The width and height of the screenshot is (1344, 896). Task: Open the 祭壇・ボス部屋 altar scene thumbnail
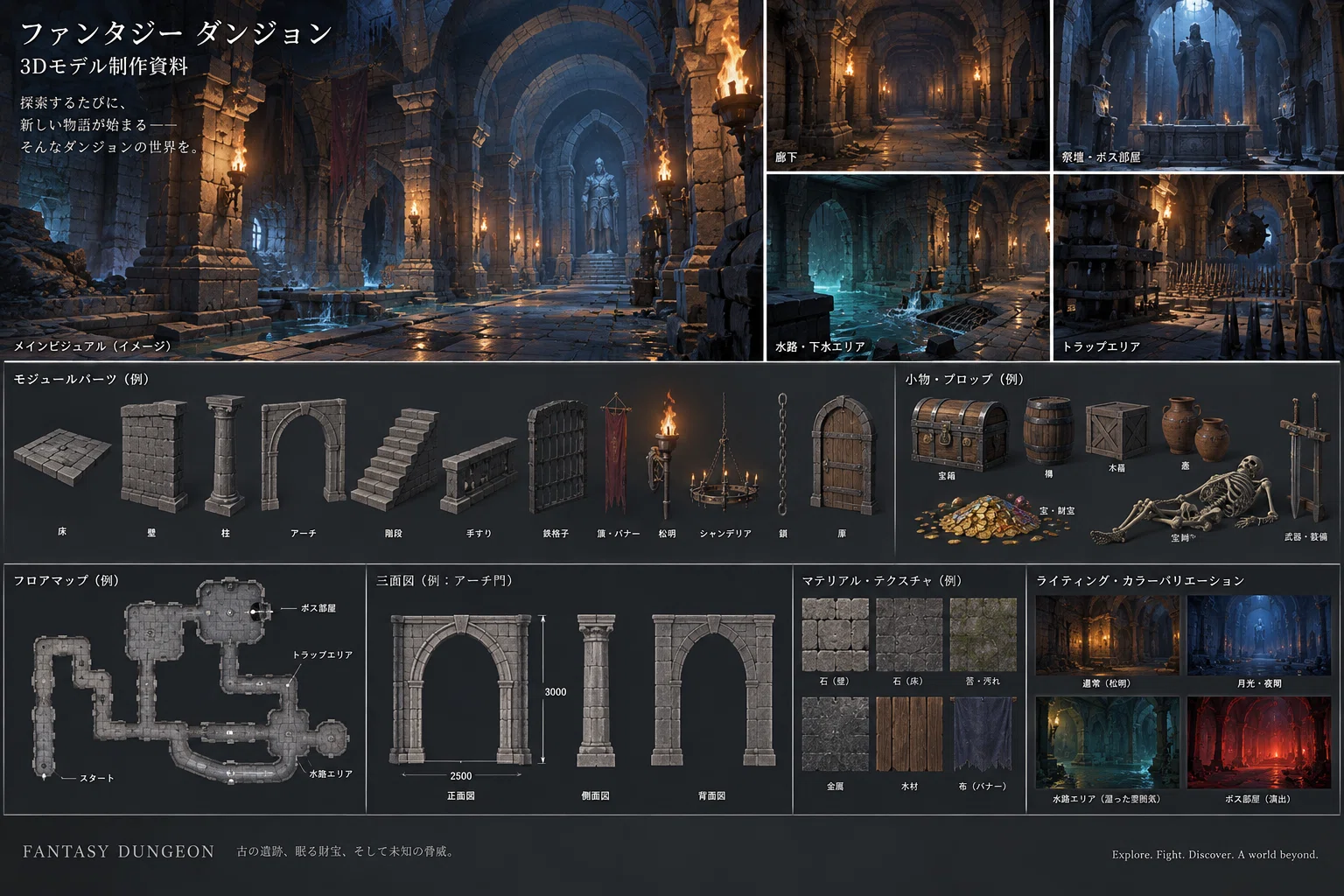(1198, 85)
